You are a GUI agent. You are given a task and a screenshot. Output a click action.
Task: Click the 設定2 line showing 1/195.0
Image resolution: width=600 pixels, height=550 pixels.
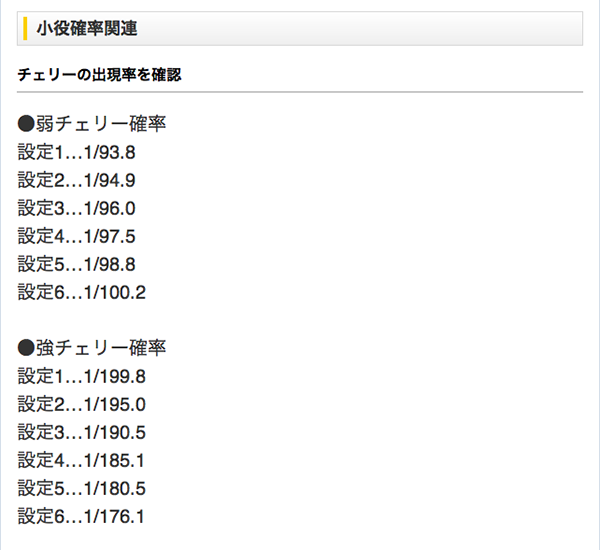[x=82, y=405]
